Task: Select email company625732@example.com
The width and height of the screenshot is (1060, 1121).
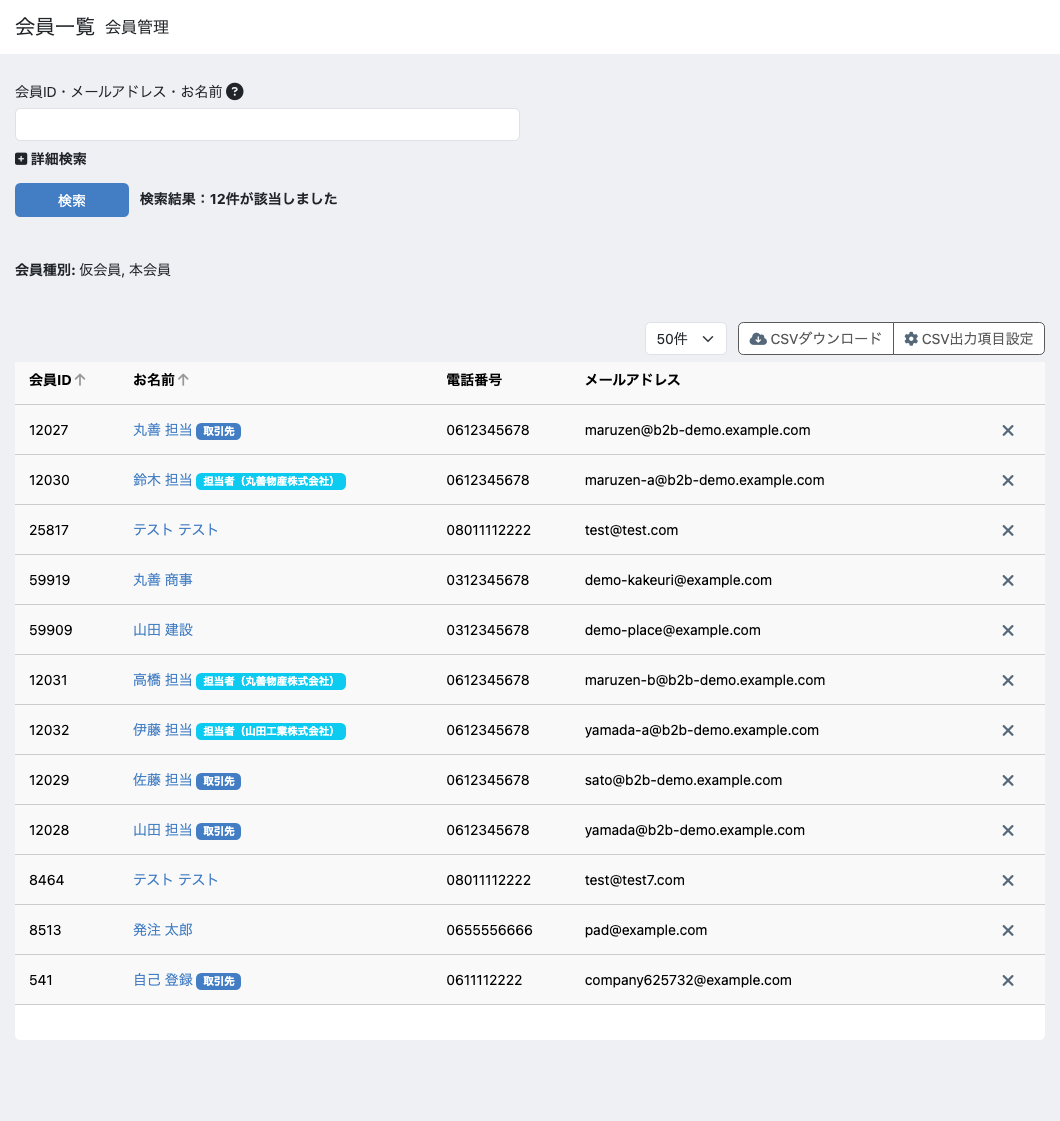Action: click(688, 980)
